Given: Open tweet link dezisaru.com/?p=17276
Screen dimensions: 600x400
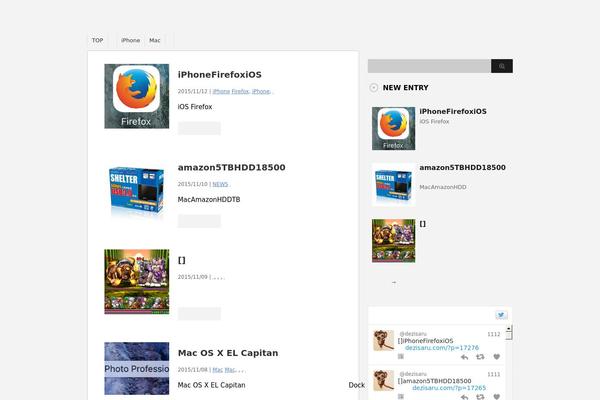Looking at the screenshot, I should (x=441, y=347).
